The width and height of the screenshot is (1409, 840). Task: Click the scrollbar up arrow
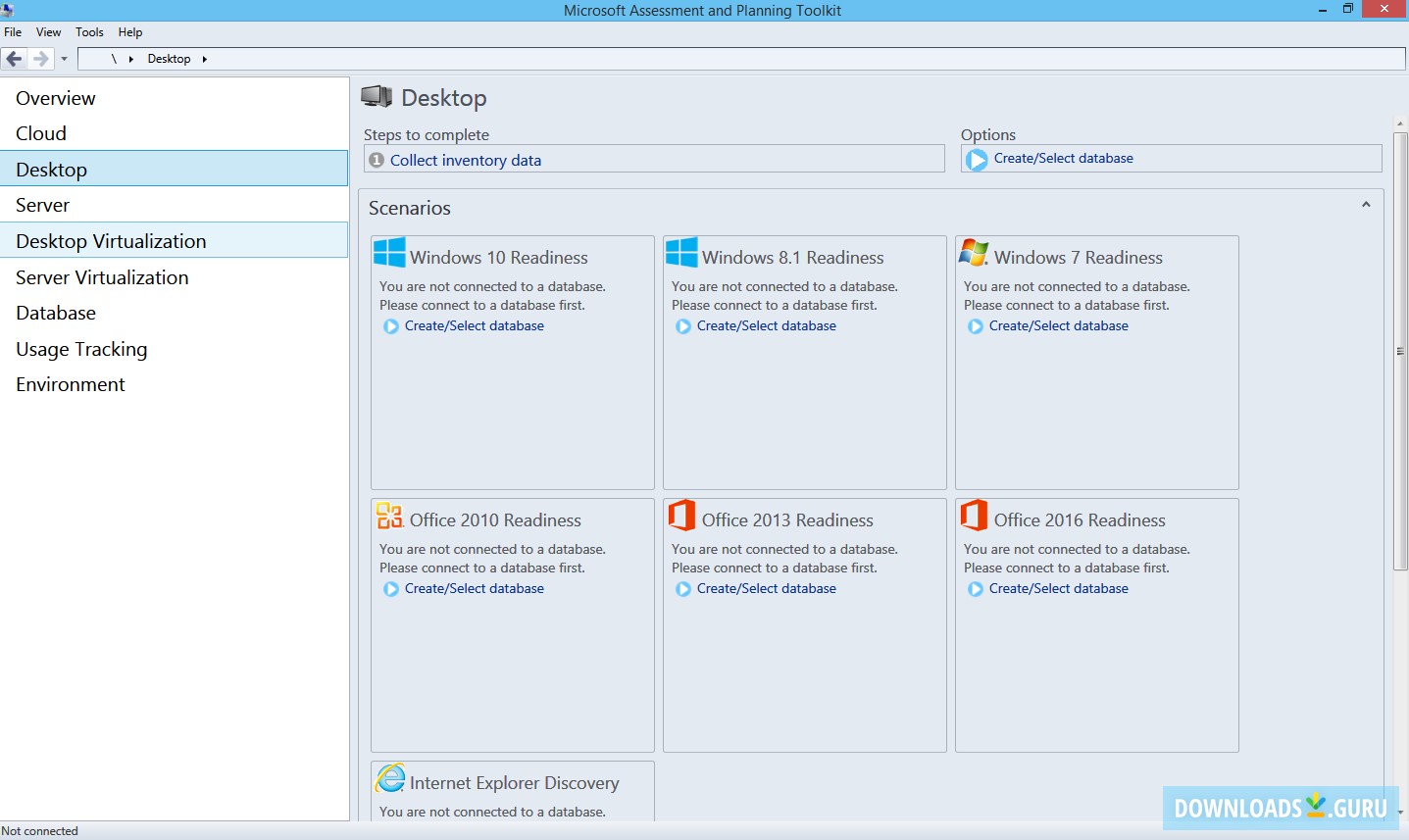1400,124
